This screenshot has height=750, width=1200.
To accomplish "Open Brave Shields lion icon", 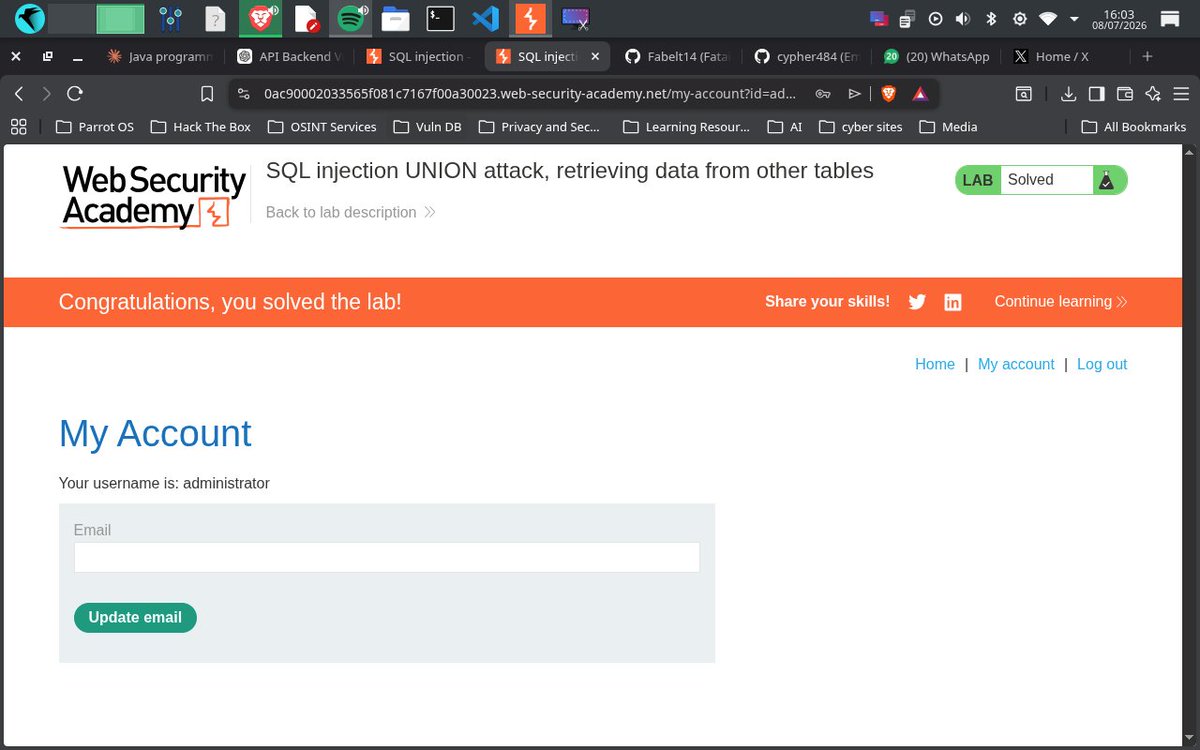I will tap(889, 94).
